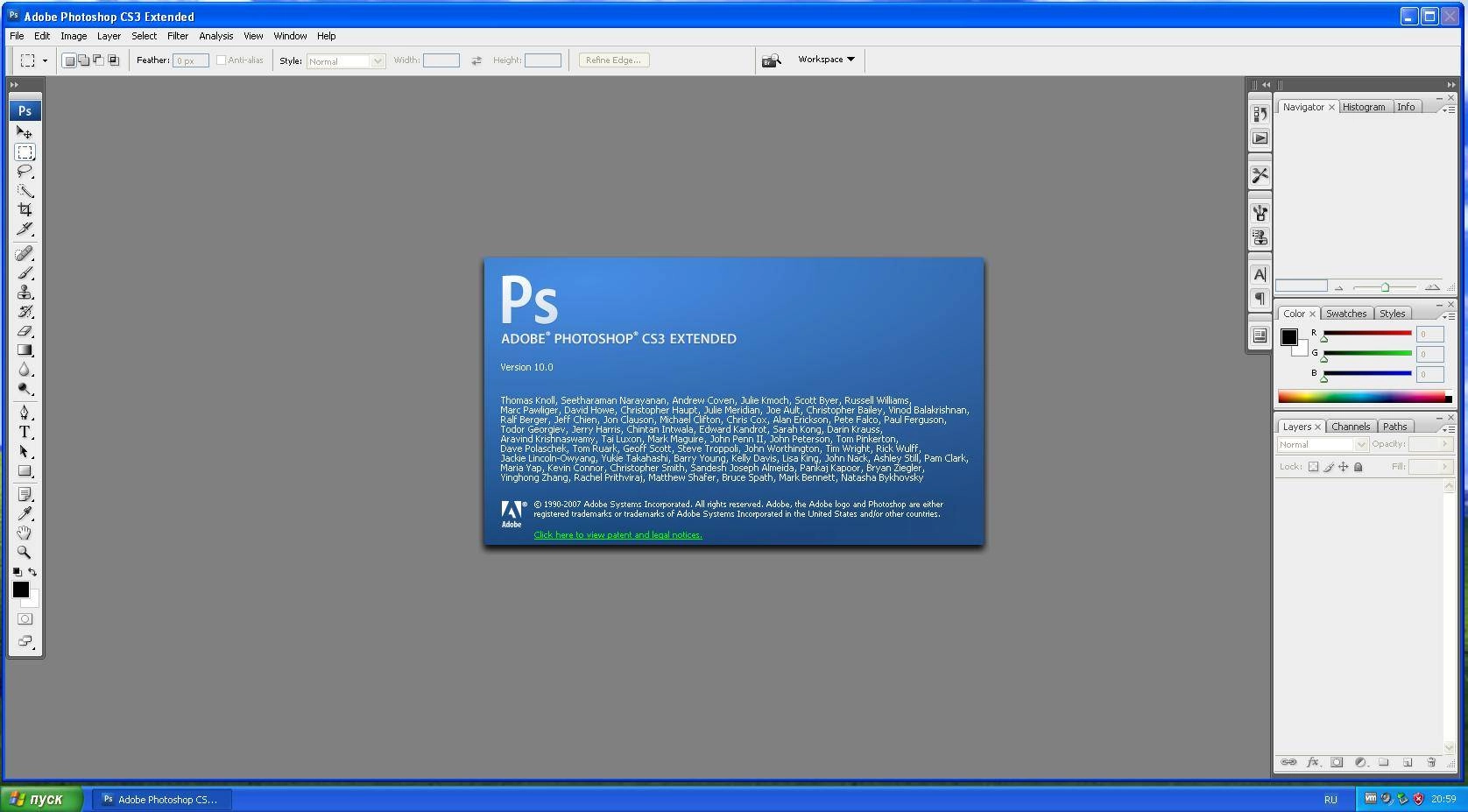The height and width of the screenshot is (812, 1468).
Task: Select the Slice tool
Action: [x=25, y=229]
